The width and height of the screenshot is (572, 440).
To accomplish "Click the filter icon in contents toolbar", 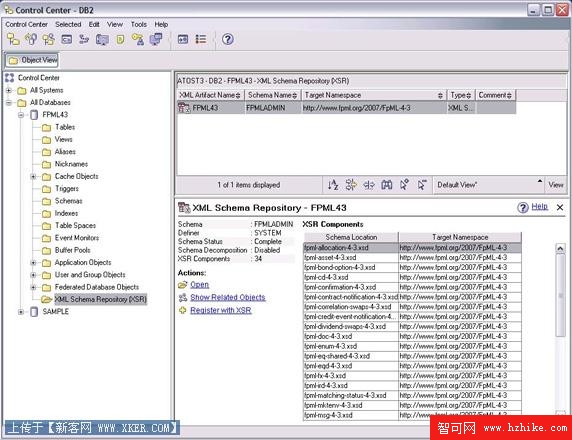I will pyautogui.click(x=351, y=185).
